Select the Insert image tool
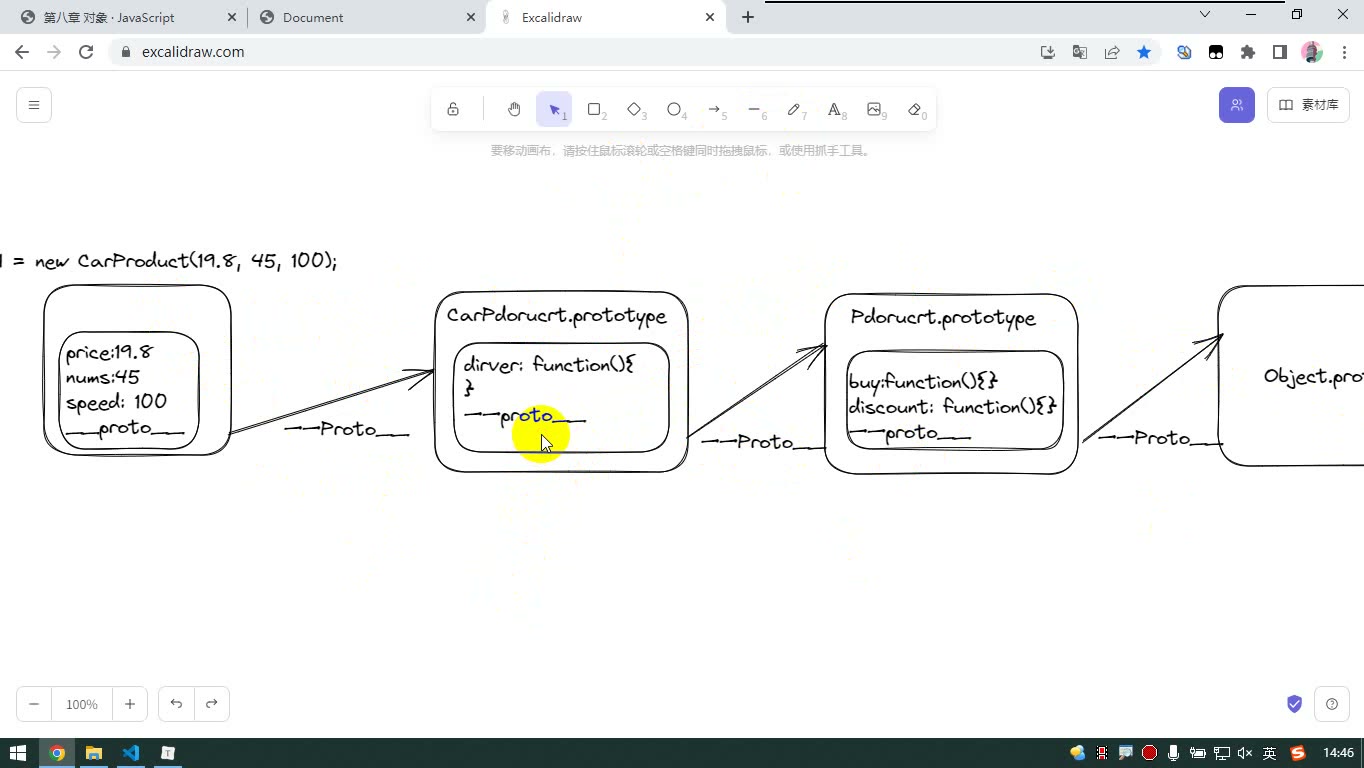The height and width of the screenshot is (768, 1364). pyautogui.click(x=874, y=109)
